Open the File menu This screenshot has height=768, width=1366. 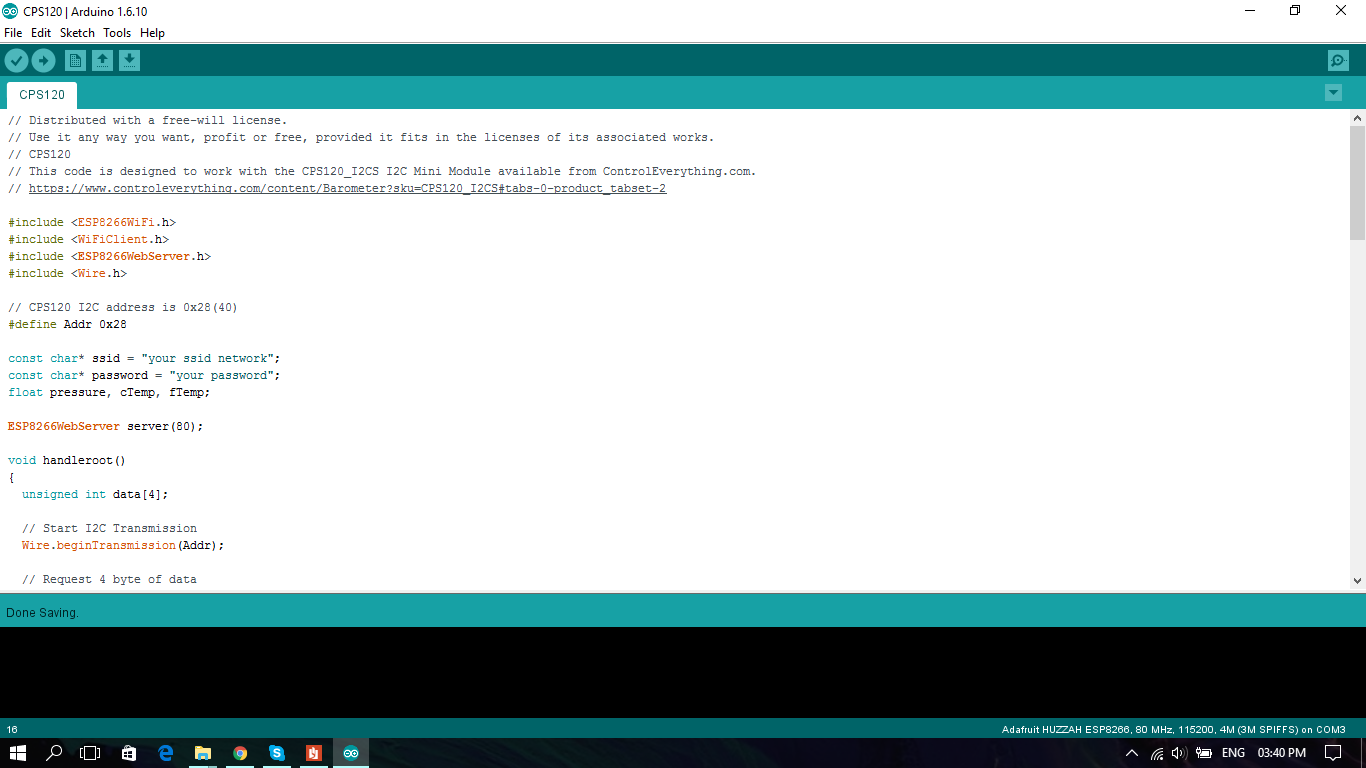13,33
